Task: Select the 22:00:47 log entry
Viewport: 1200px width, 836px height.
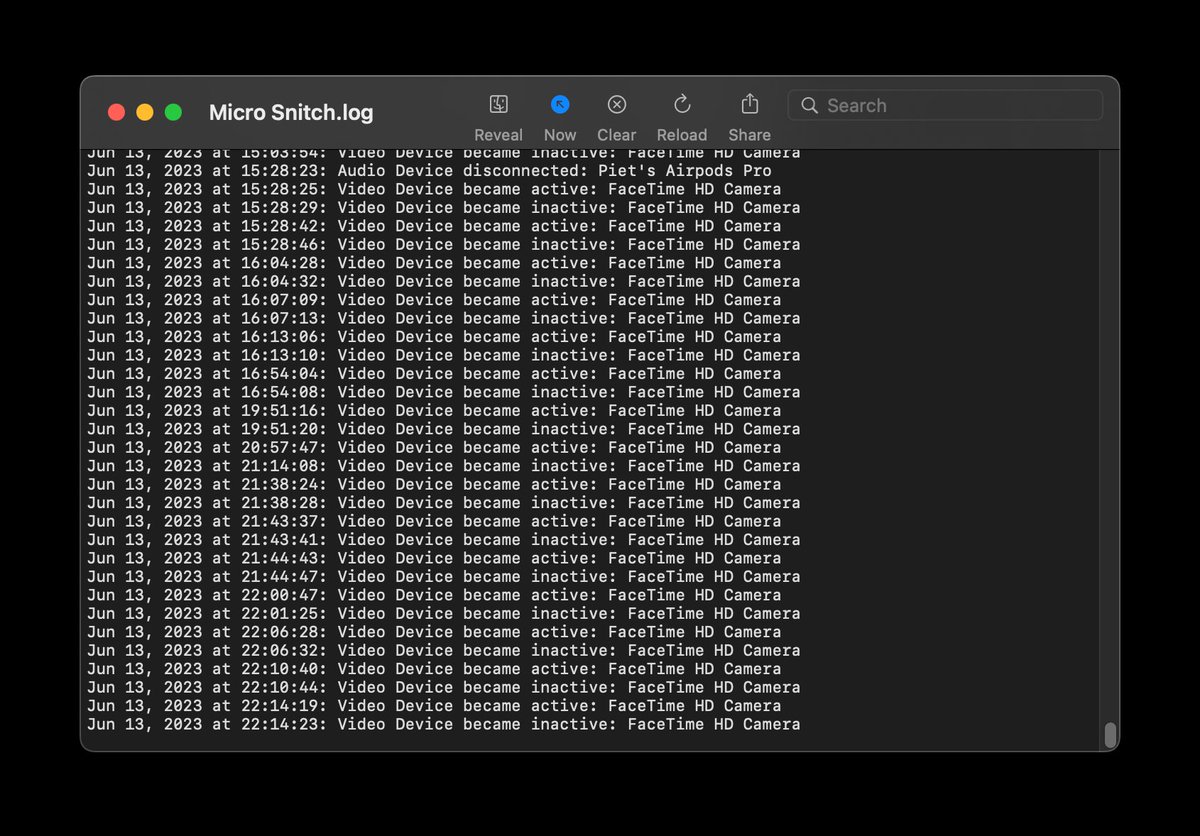Action: pyautogui.click(x=434, y=595)
